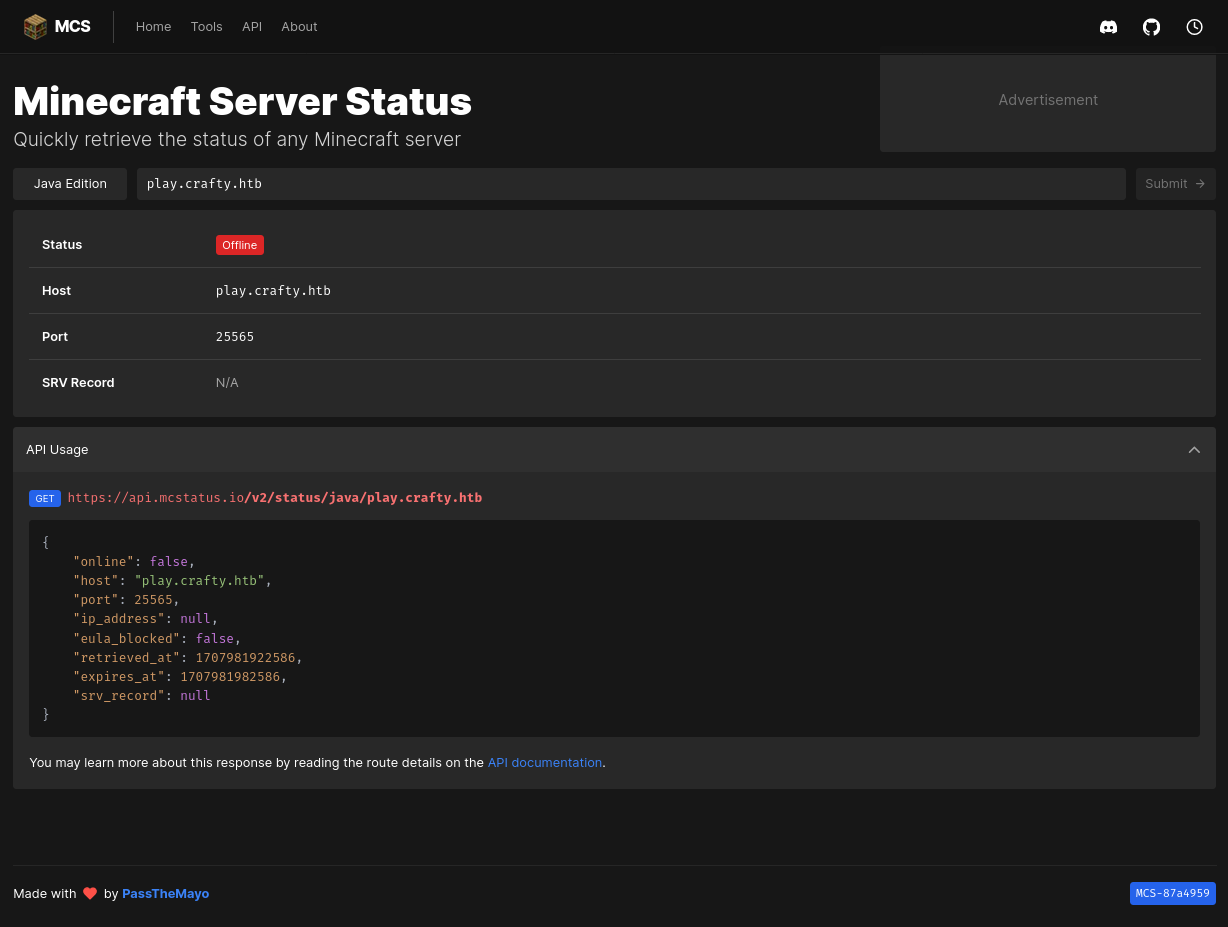Viewport: 1228px width, 927px height.
Task: Click the Submit button
Action: [1176, 184]
